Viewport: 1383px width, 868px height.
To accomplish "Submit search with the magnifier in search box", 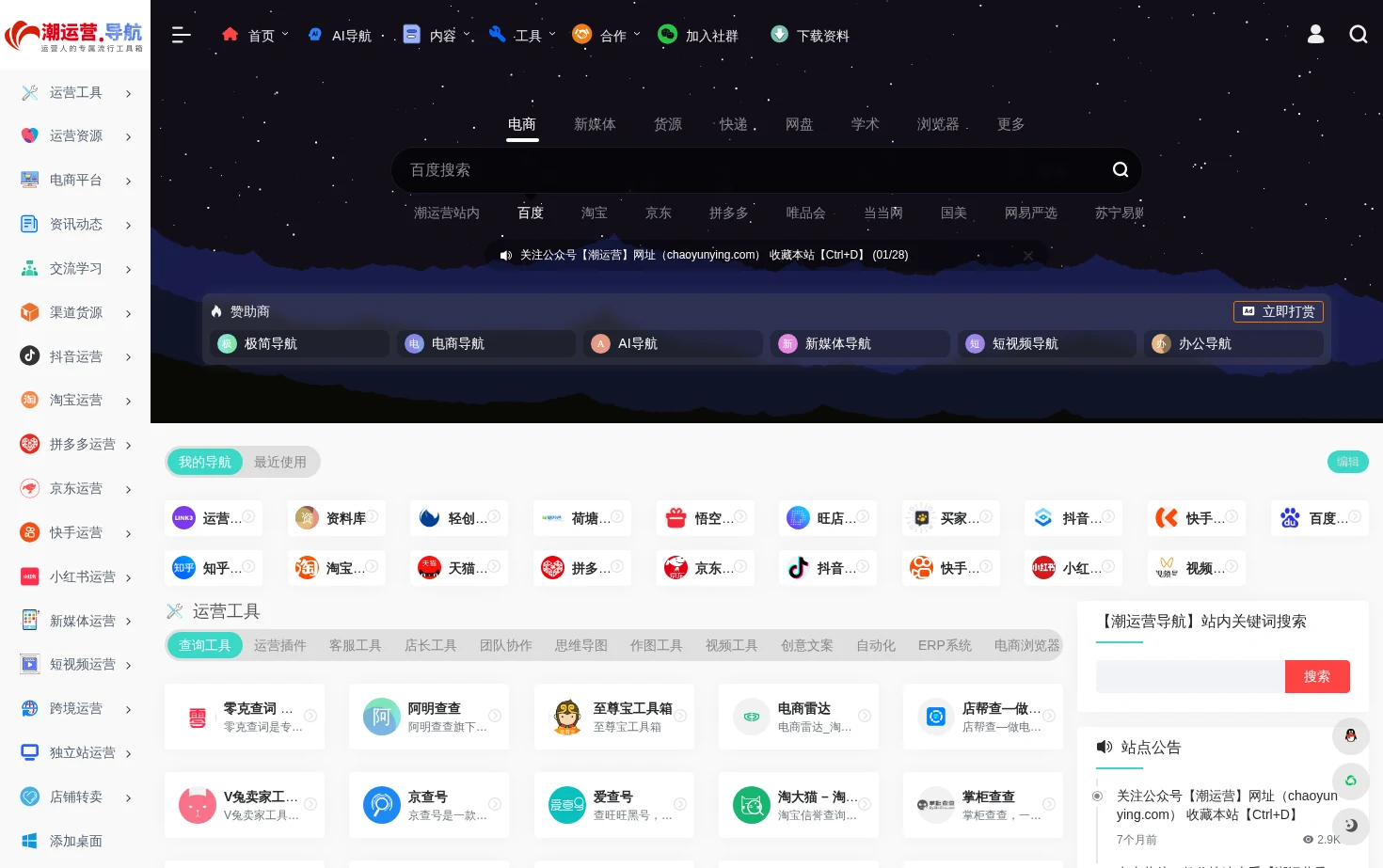I will 1120,170.
